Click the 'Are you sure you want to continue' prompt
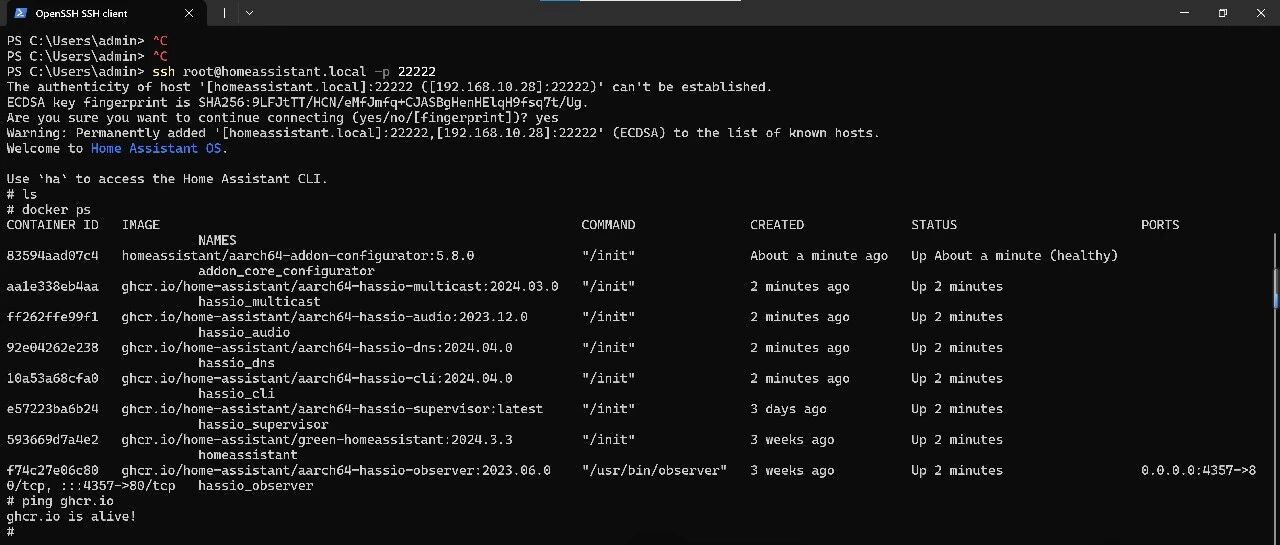This screenshot has height=545, width=1280. tap(282, 118)
